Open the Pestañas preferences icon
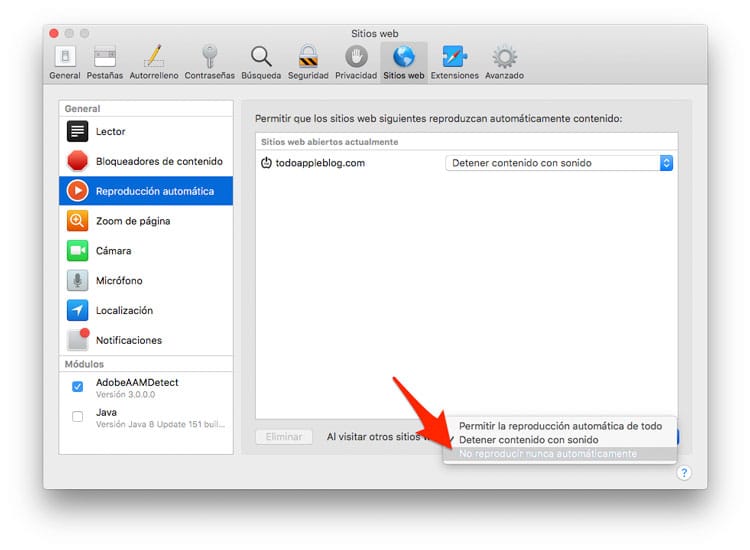This screenshot has width=750, height=550. (x=105, y=57)
